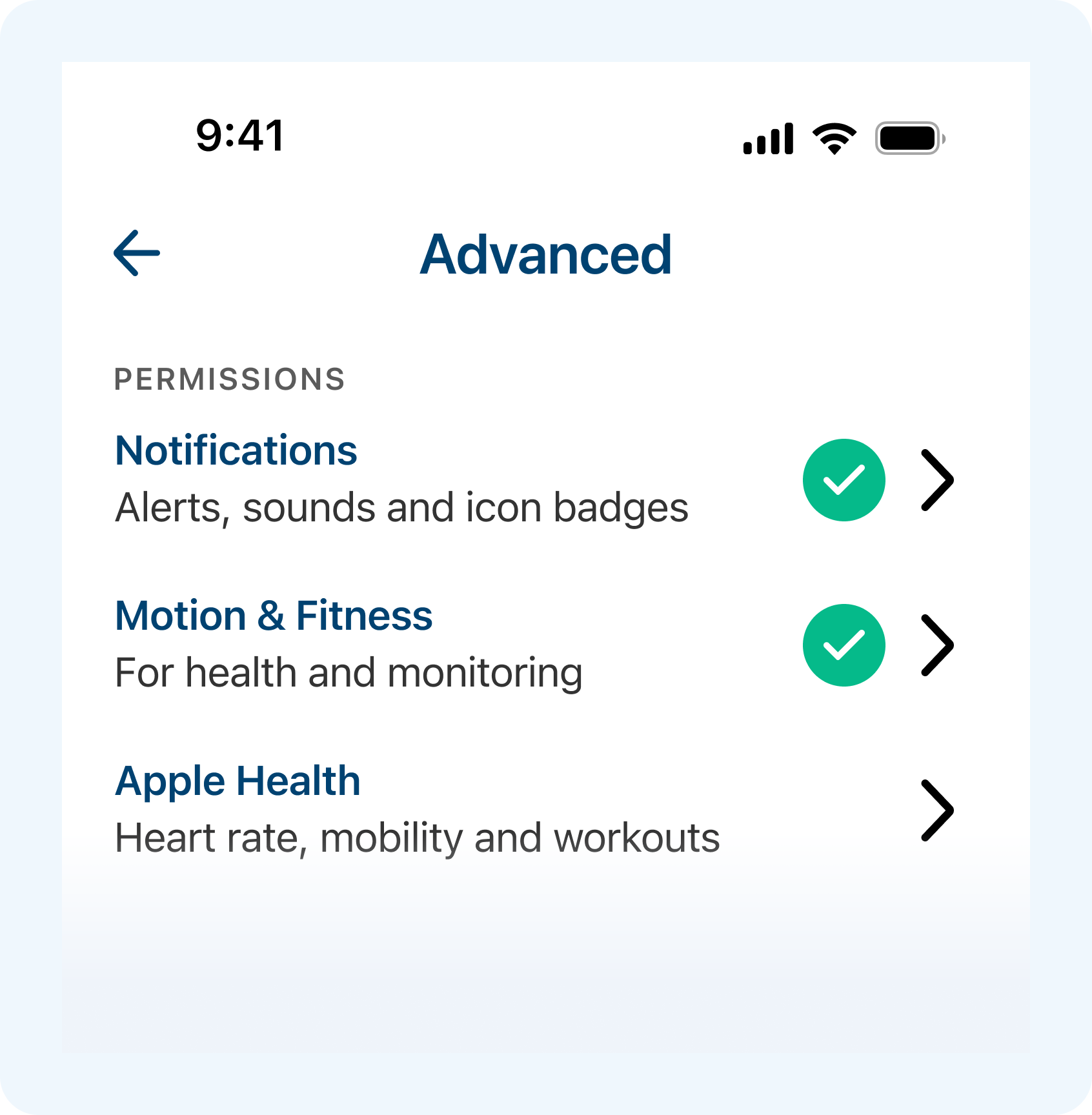1092x1115 pixels.
Task: Click the PERMISSIONS section header
Action: 230,379
